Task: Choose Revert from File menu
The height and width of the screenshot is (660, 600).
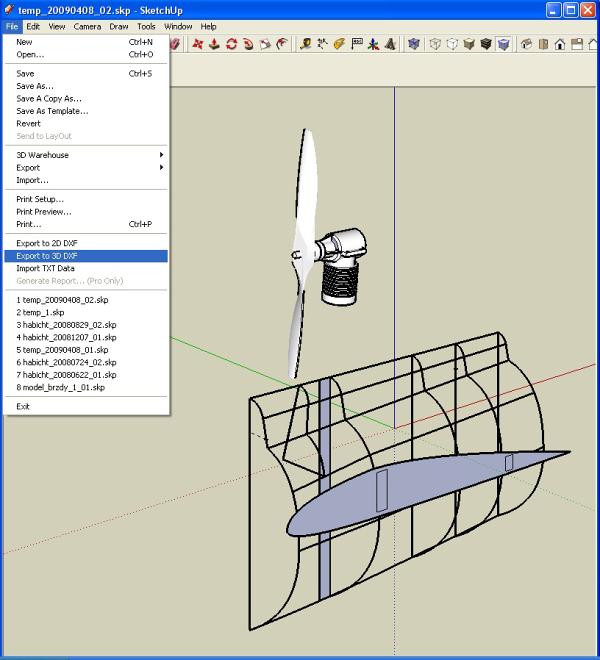Action: point(86,124)
